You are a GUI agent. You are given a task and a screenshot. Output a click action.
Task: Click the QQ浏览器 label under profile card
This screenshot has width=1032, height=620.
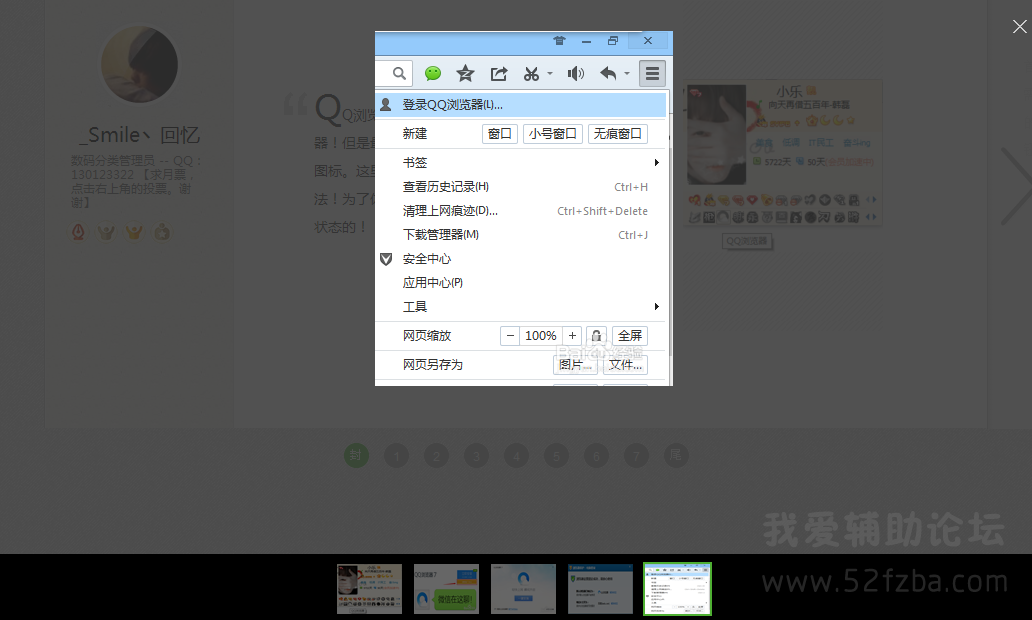pos(747,241)
